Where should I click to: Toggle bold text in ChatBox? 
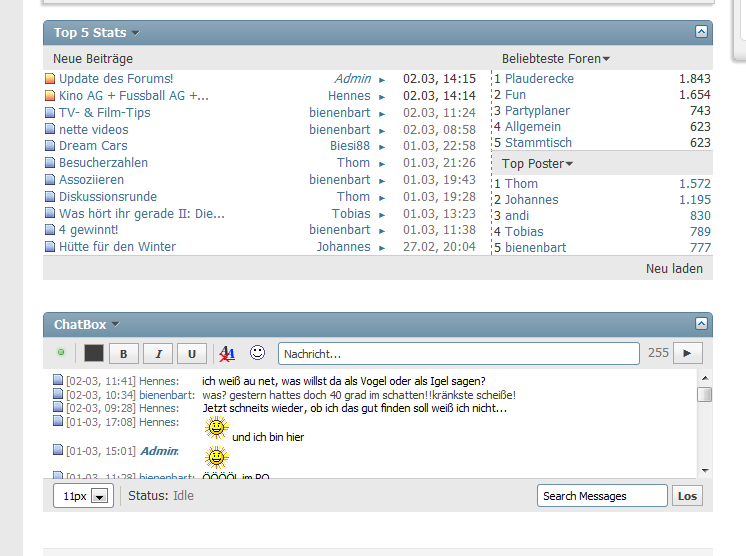click(x=123, y=353)
